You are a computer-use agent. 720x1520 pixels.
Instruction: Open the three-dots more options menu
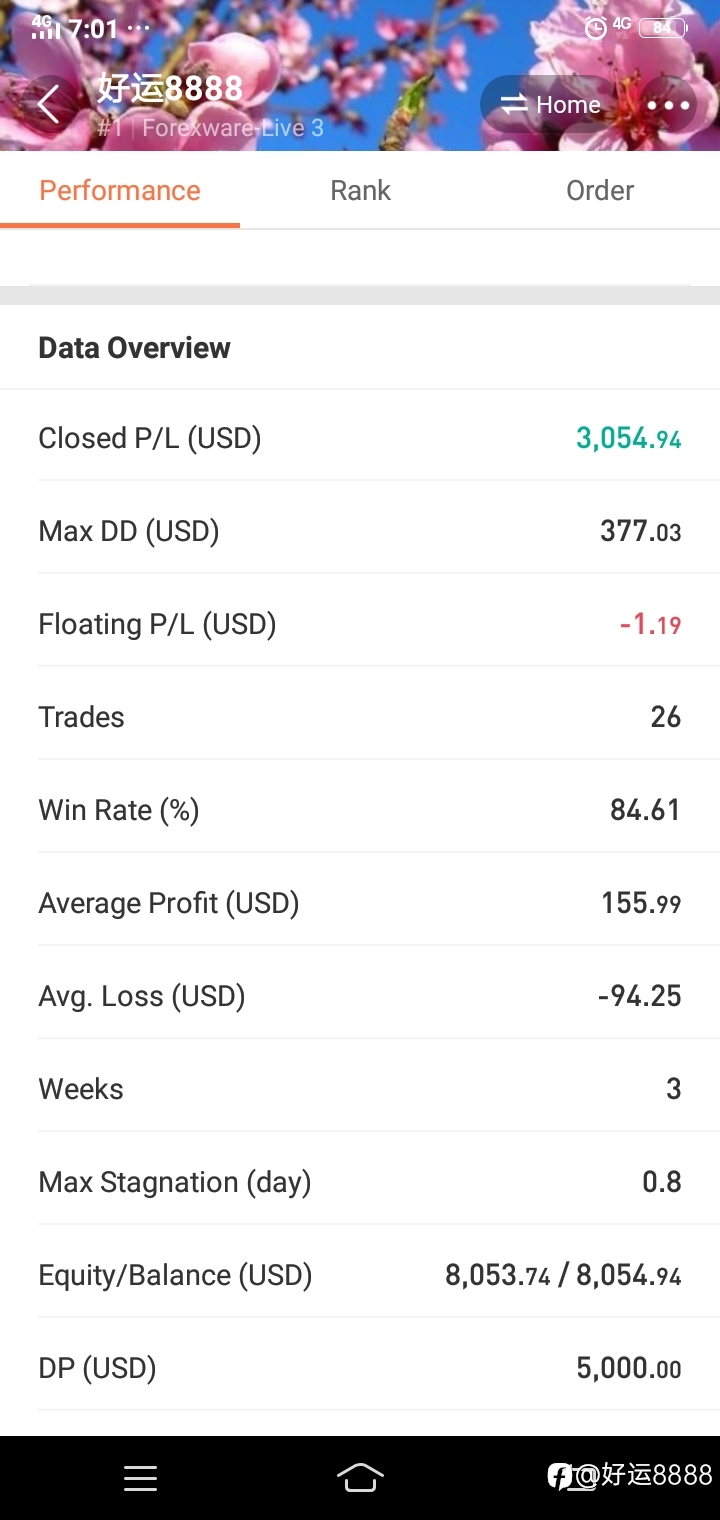click(668, 105)
